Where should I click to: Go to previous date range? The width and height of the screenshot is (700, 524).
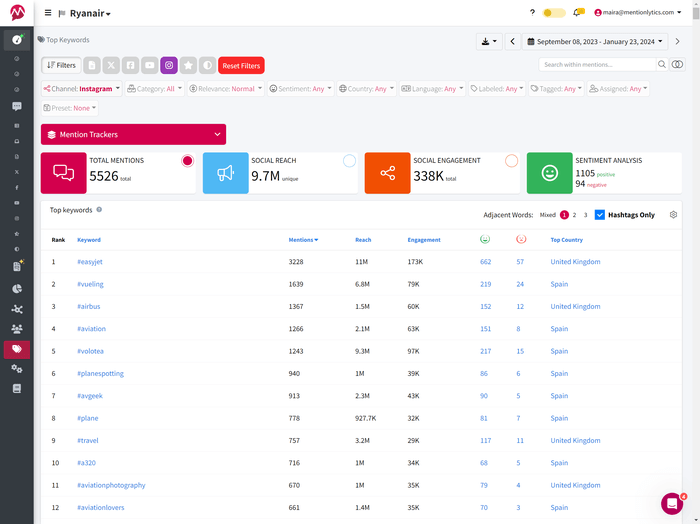[x=512, y=42]
